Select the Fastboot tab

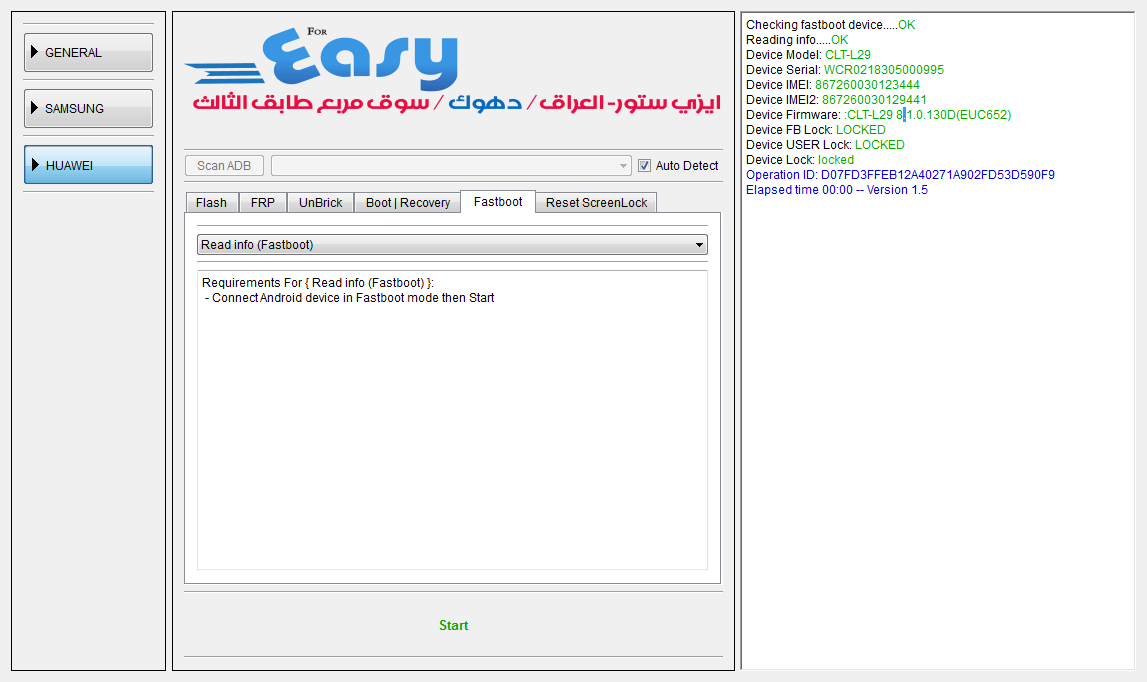497,201
